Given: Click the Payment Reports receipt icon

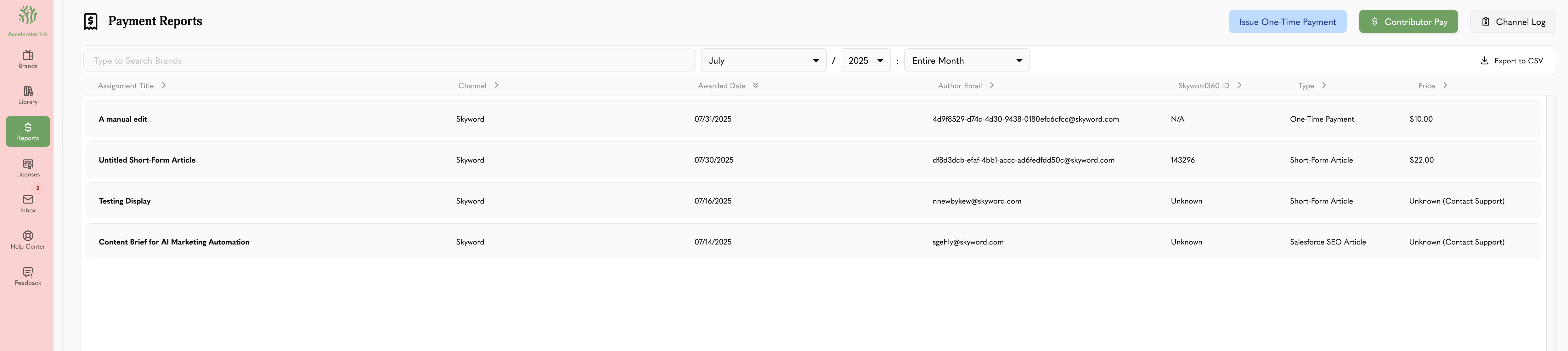Looking at the screenshot, I should [x=91, y=21].
